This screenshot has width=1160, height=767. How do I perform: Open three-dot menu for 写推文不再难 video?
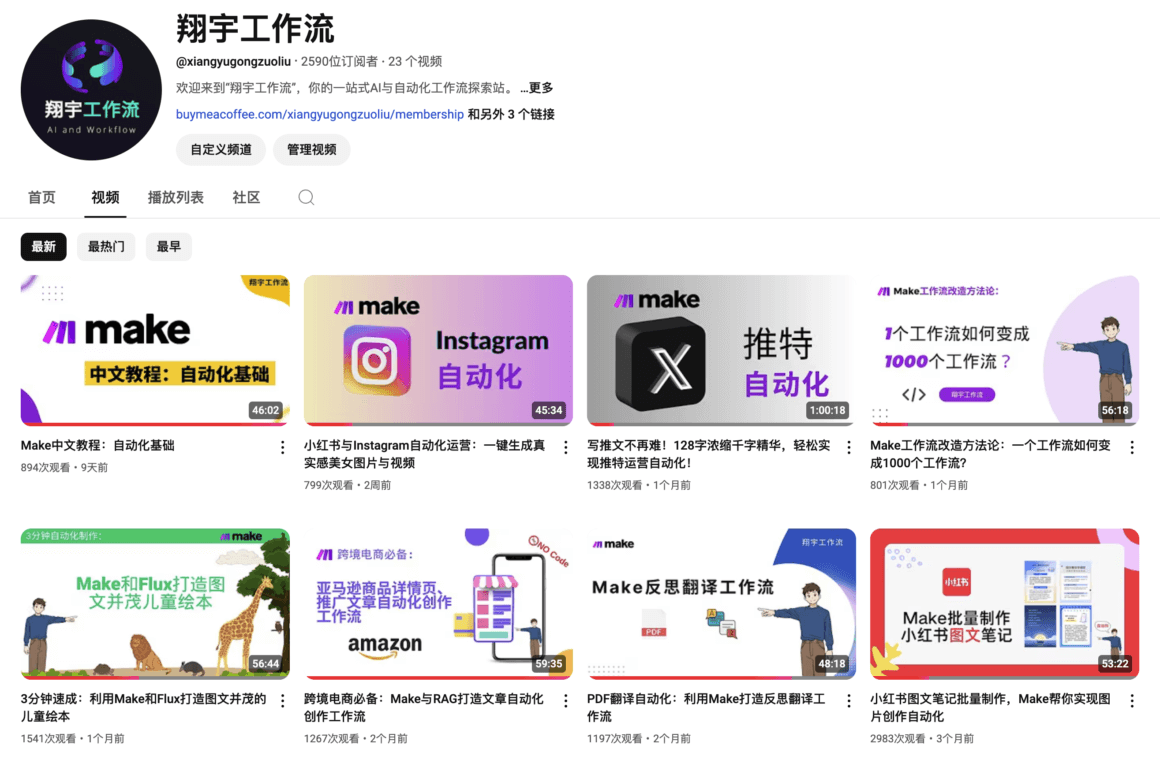pyautogui.click(x=849, y=448)
